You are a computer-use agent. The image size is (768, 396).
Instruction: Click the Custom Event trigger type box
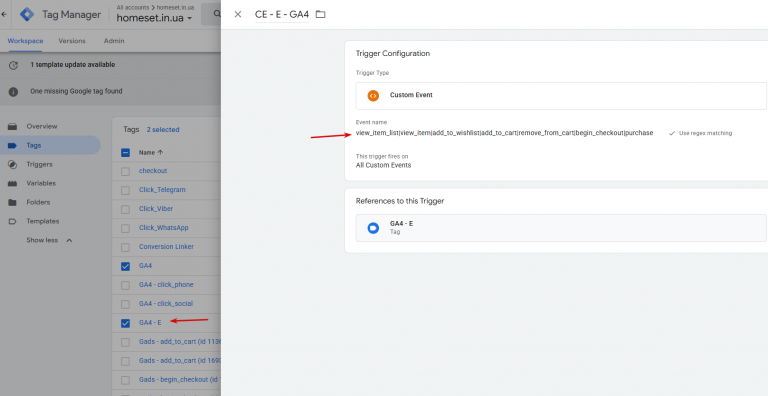click(x=561, y=96)
